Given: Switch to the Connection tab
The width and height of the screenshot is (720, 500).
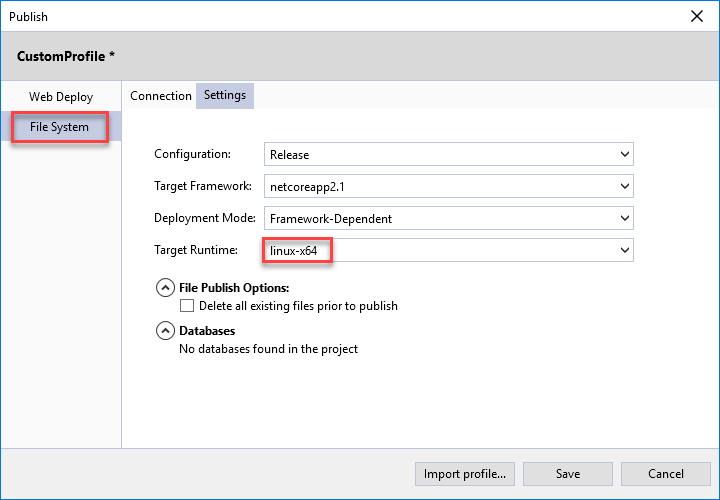Looking at the screenshot, I should click(161, 96).
